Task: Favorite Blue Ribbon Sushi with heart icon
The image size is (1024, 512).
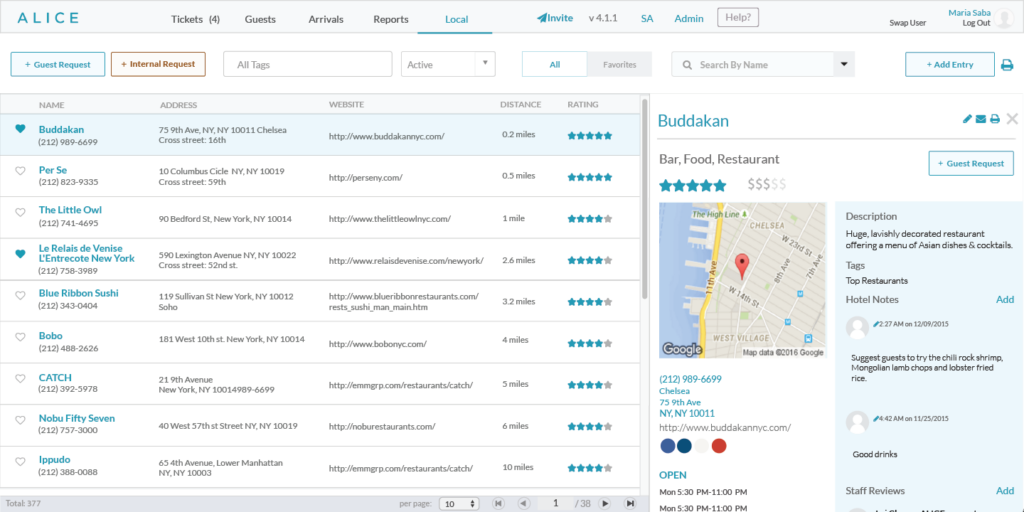Action: 20,295
